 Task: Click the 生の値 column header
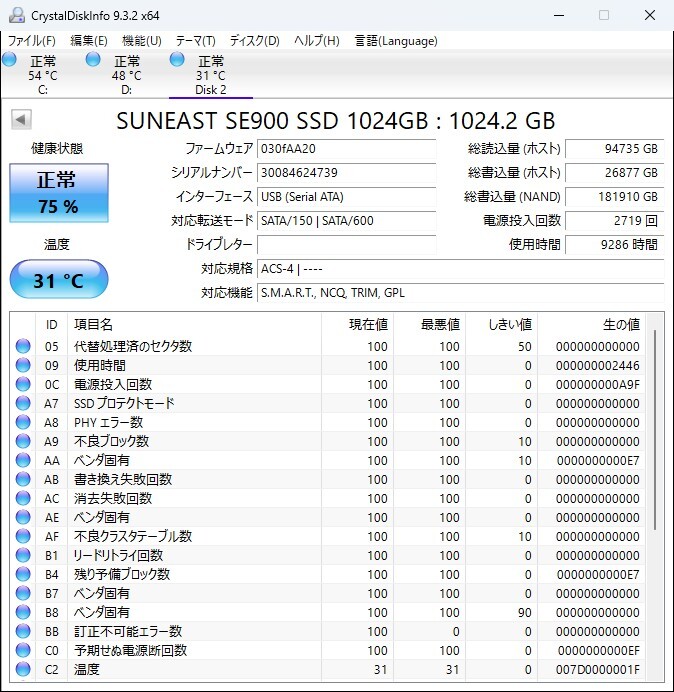(620, 324)
